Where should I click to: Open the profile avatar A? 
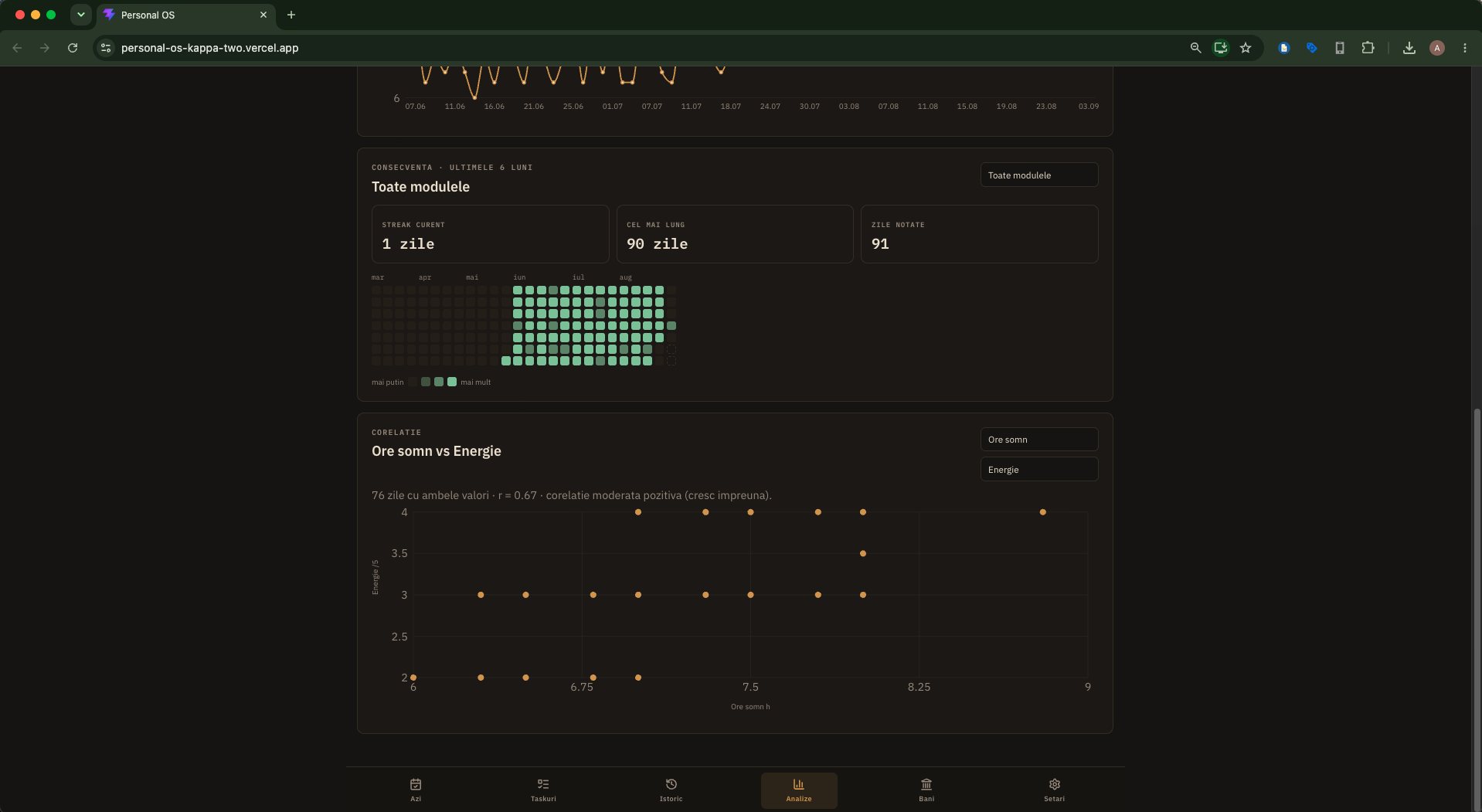(x=1437, y=48)
